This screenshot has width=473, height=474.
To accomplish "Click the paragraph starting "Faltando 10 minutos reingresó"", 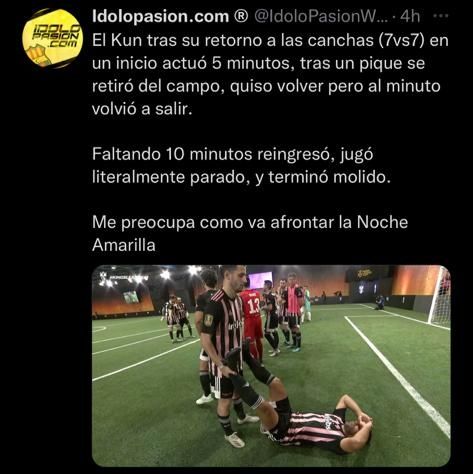I will (241, 166).
